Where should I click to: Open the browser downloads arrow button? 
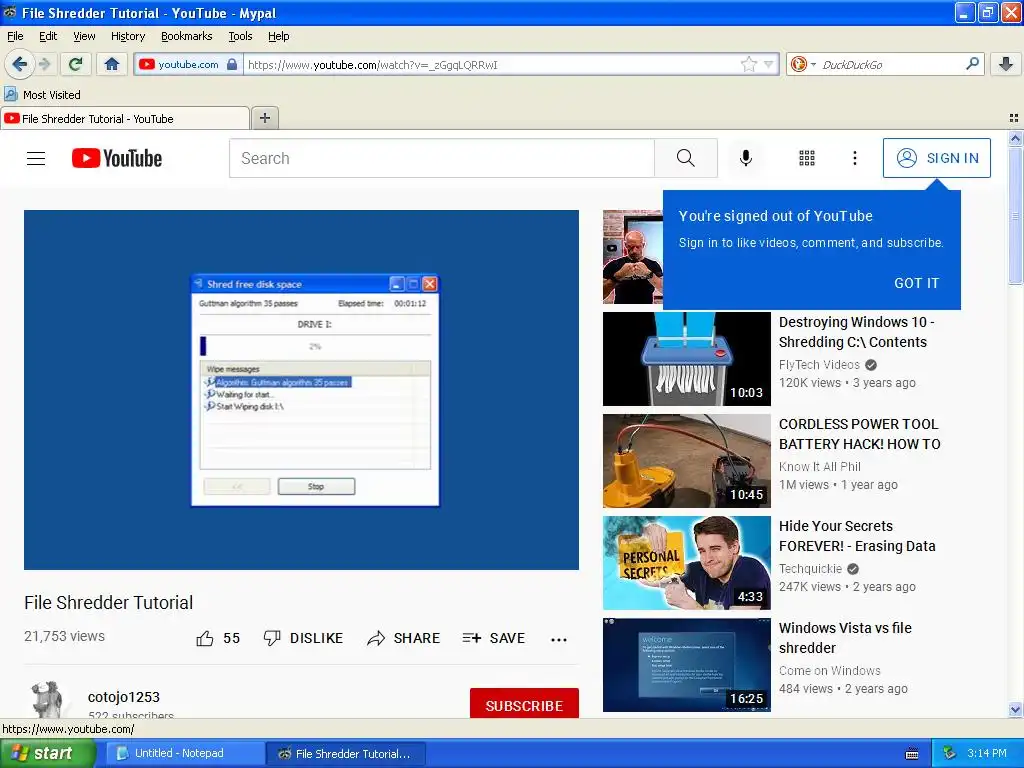(1006, 64)
